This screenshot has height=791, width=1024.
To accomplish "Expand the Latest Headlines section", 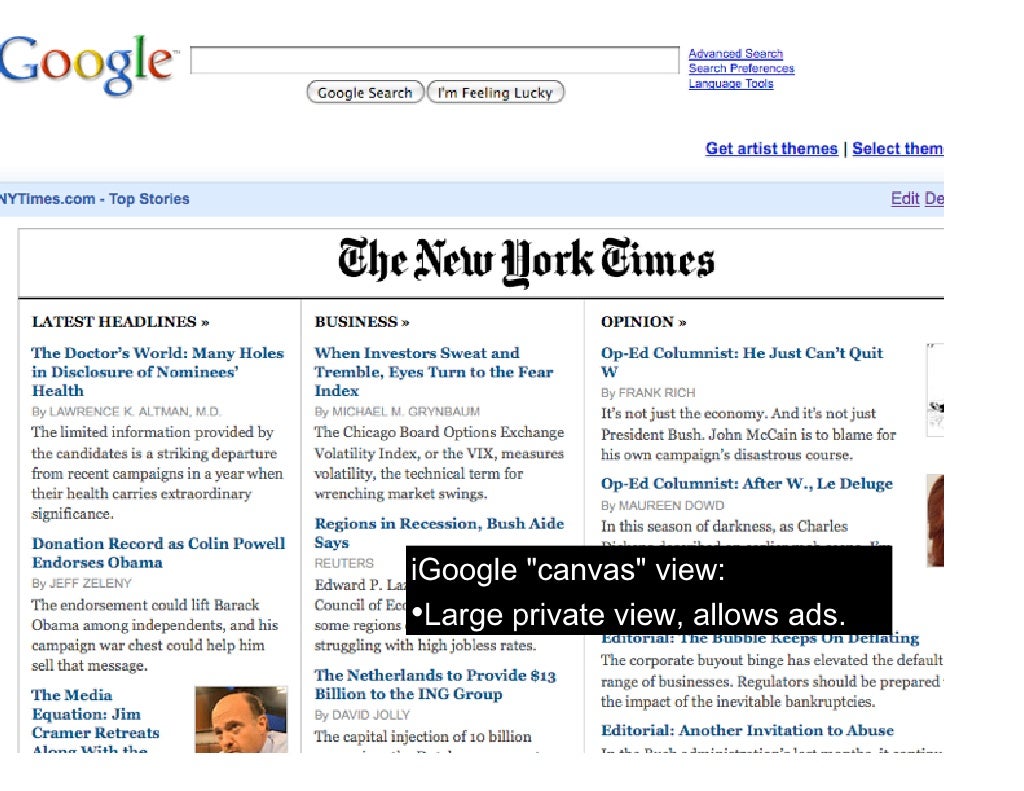I will pyautogui.click(x=121, y=322).
